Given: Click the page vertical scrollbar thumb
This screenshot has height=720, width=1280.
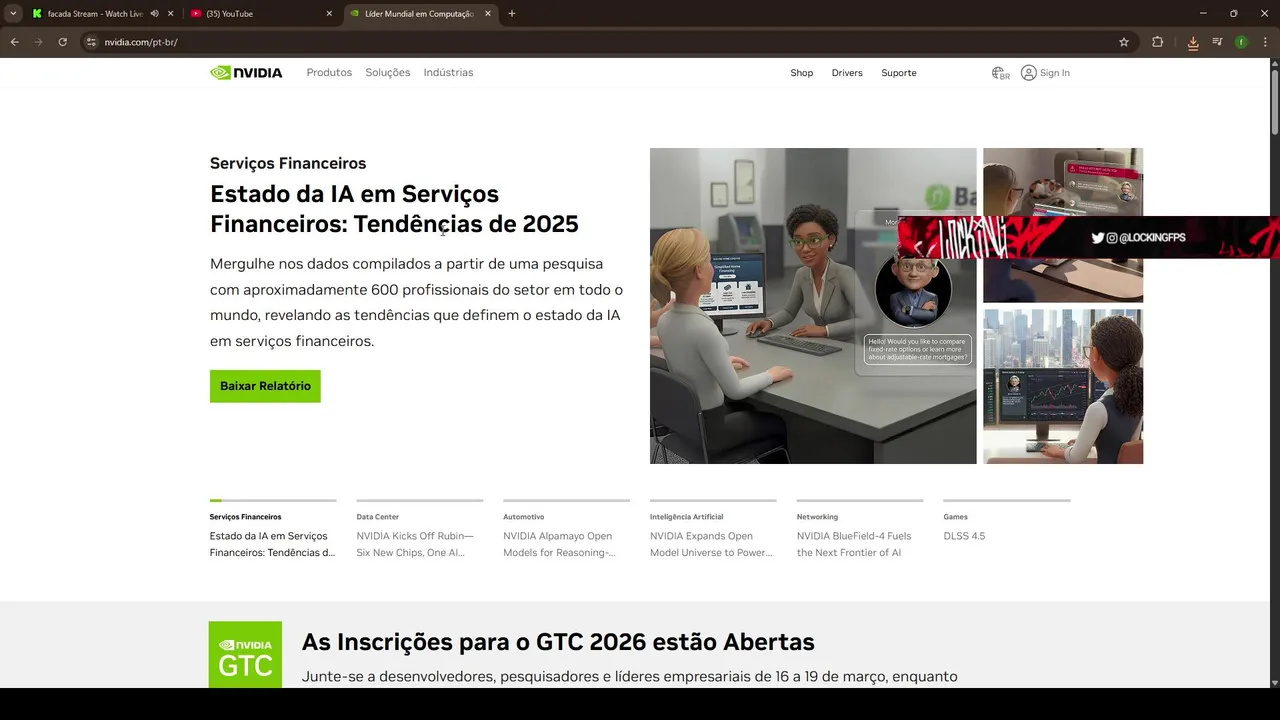Looking at the screenshot, I should tap(1274, 100).
